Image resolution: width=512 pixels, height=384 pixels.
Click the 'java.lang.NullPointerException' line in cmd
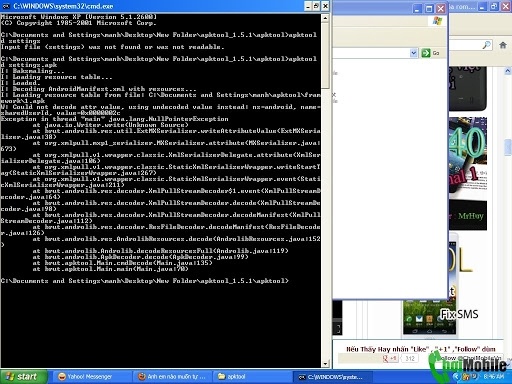[x=115, y=119]
